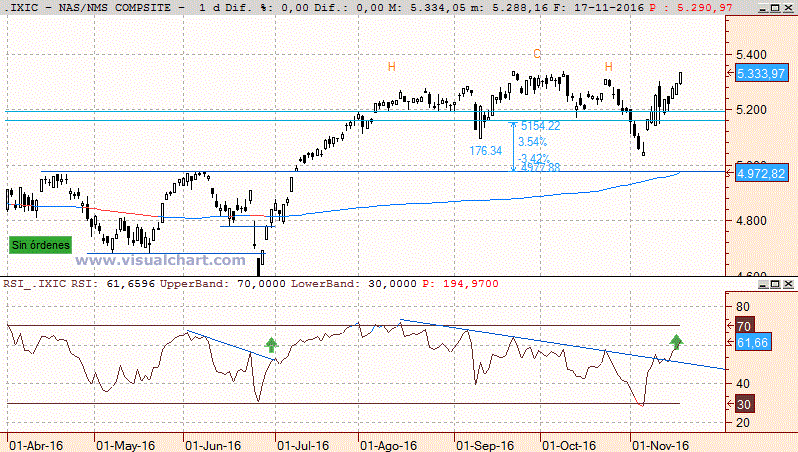Select the orange C label above peak

(x=537, y=53)
